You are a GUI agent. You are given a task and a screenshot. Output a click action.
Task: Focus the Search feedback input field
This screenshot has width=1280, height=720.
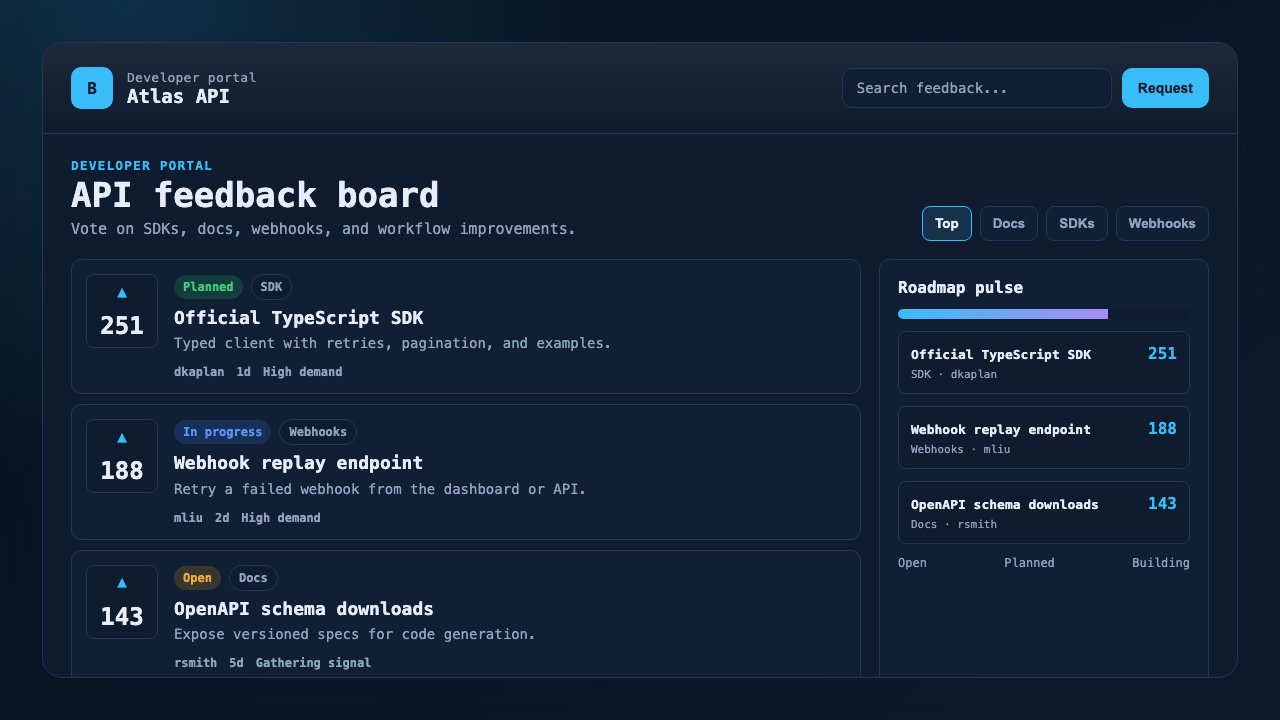977,88
